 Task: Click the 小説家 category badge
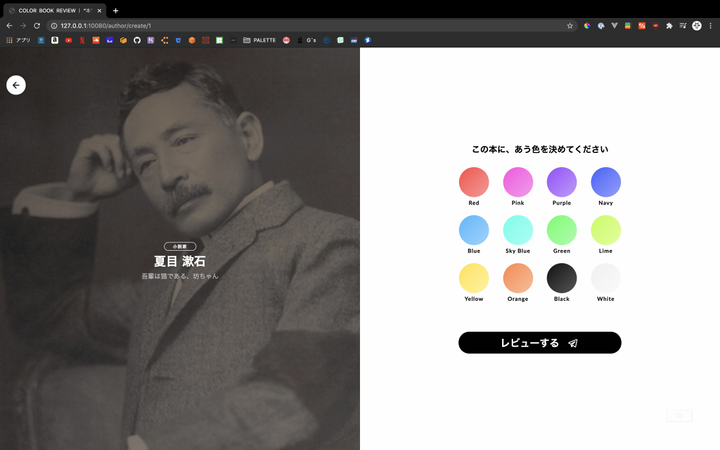[x=180, y=246]
